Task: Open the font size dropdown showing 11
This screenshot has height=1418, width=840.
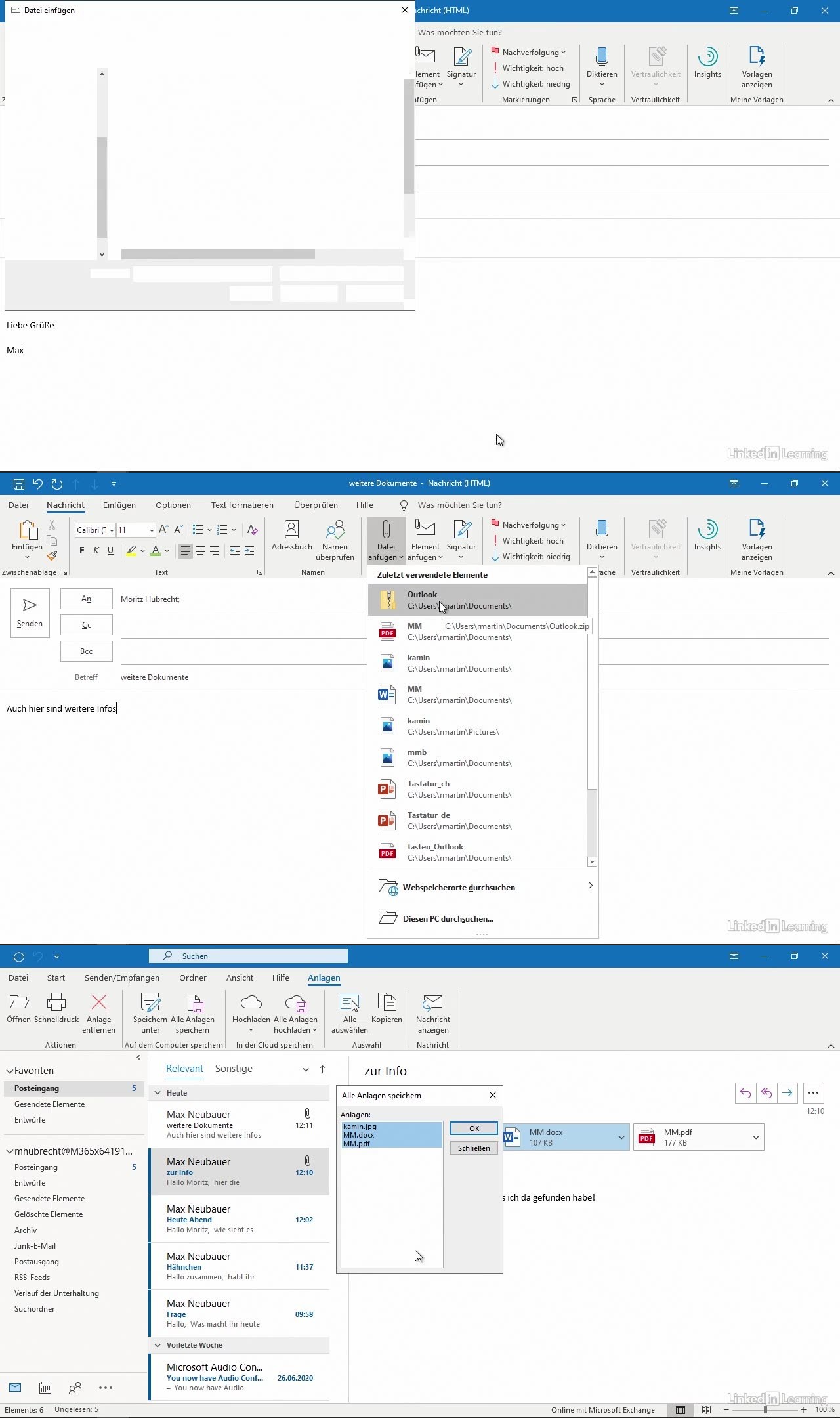Action: pos(152,530)
